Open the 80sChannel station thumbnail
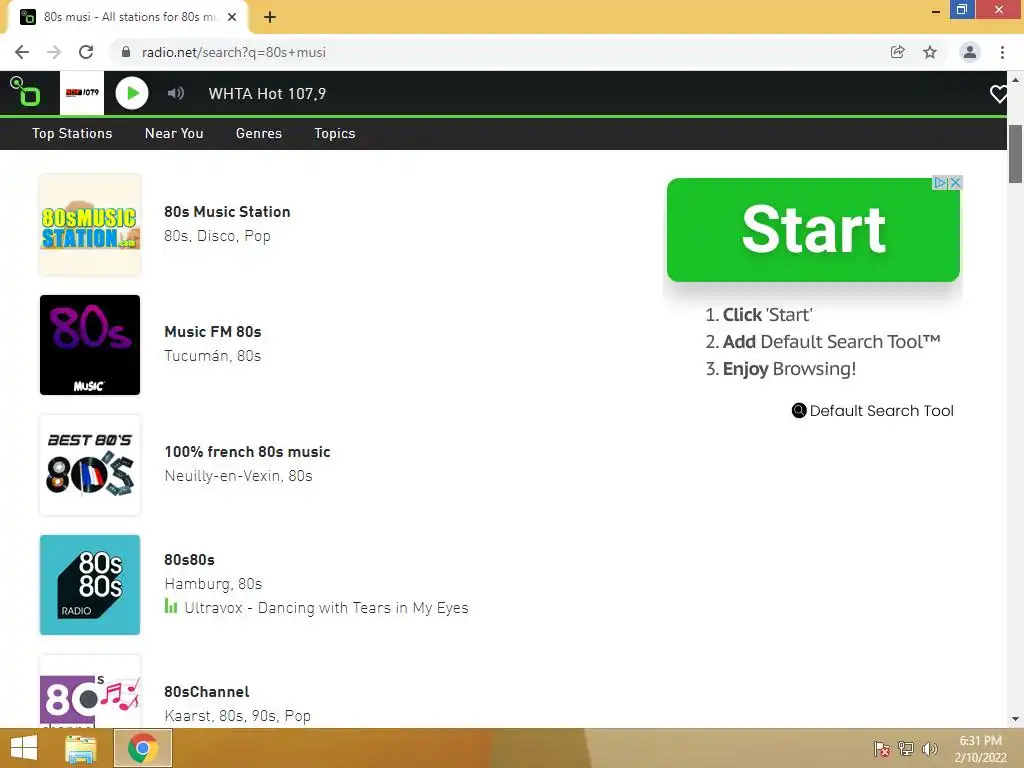Viewport: 1024px width, 768px height. click(90, 692)
